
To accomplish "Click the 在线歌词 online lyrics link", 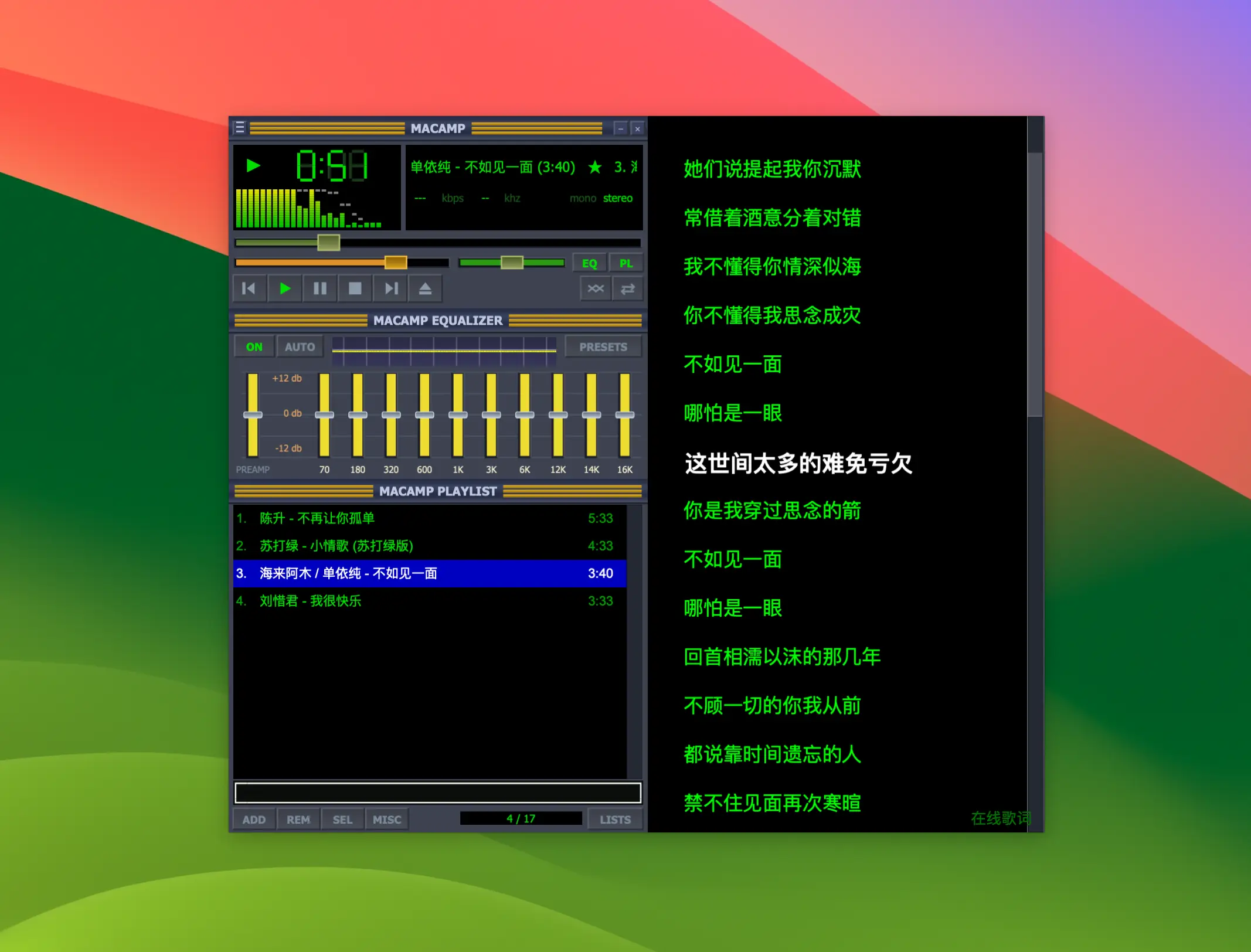I will tap(1000, 818).
